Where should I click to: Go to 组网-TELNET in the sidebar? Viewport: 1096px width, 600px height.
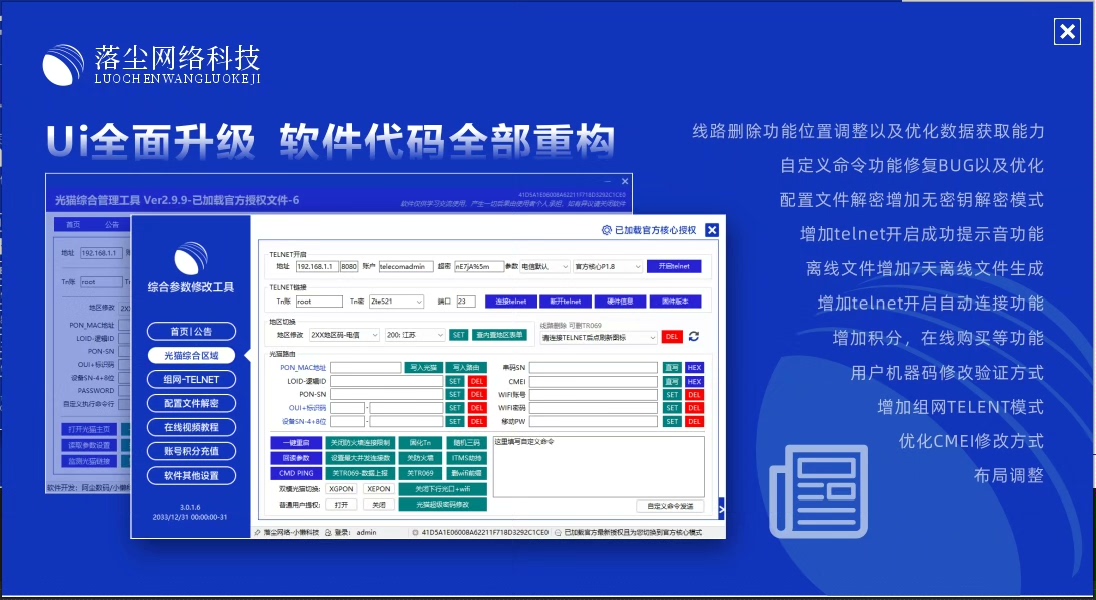click(191, 379)
